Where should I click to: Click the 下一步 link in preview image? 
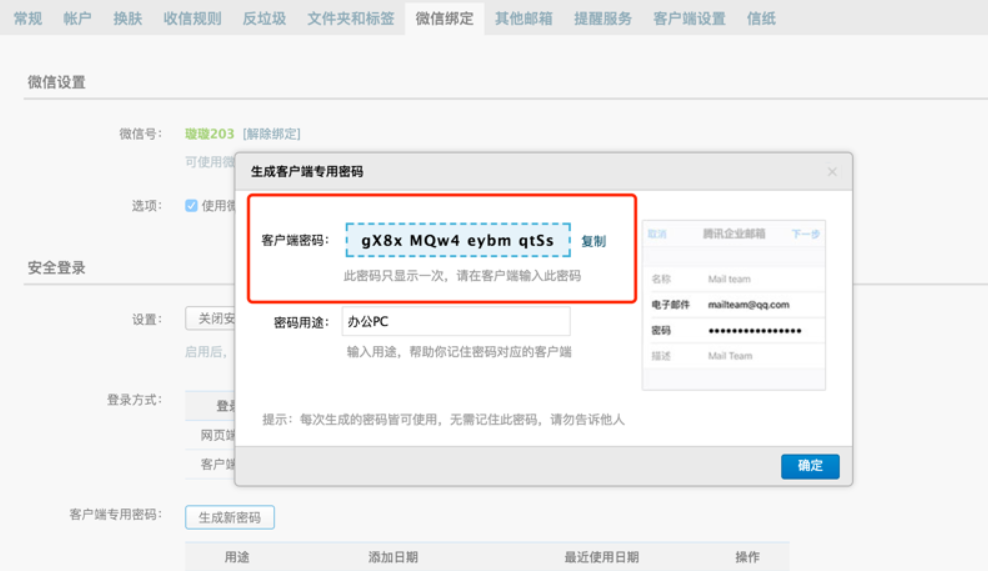point(805,234)
